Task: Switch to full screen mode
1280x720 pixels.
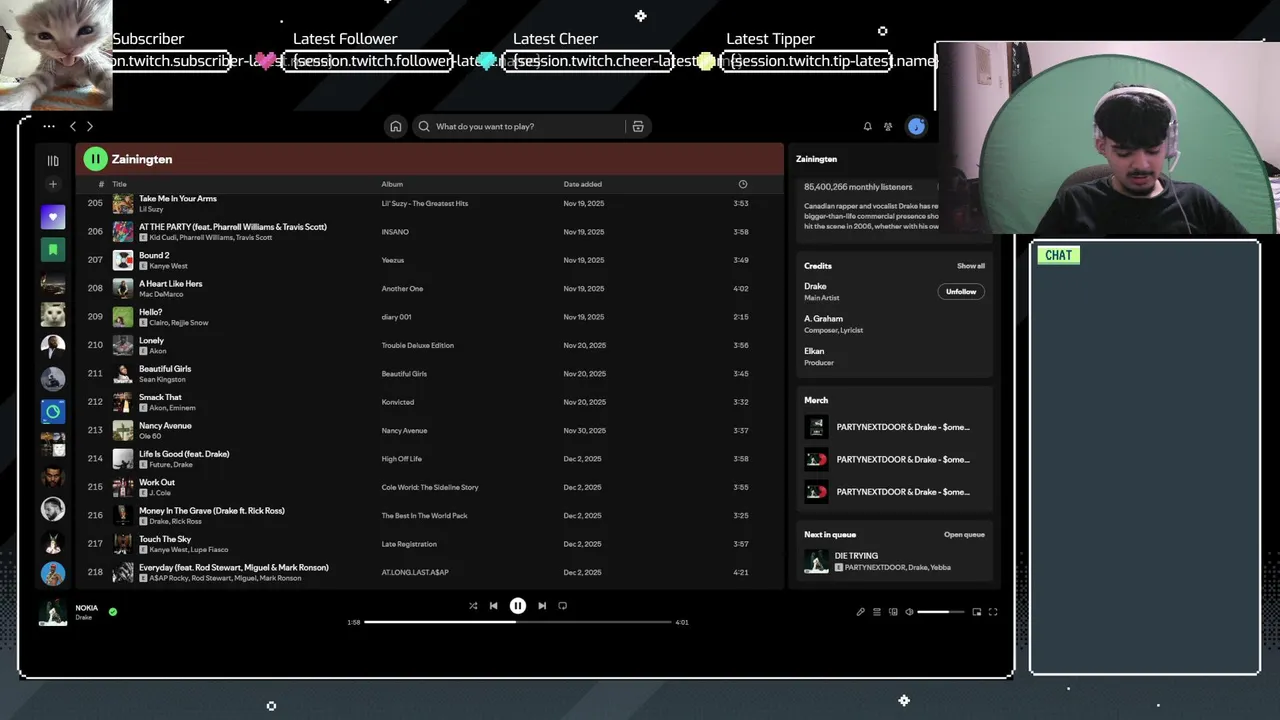Action: click(993, 612)
